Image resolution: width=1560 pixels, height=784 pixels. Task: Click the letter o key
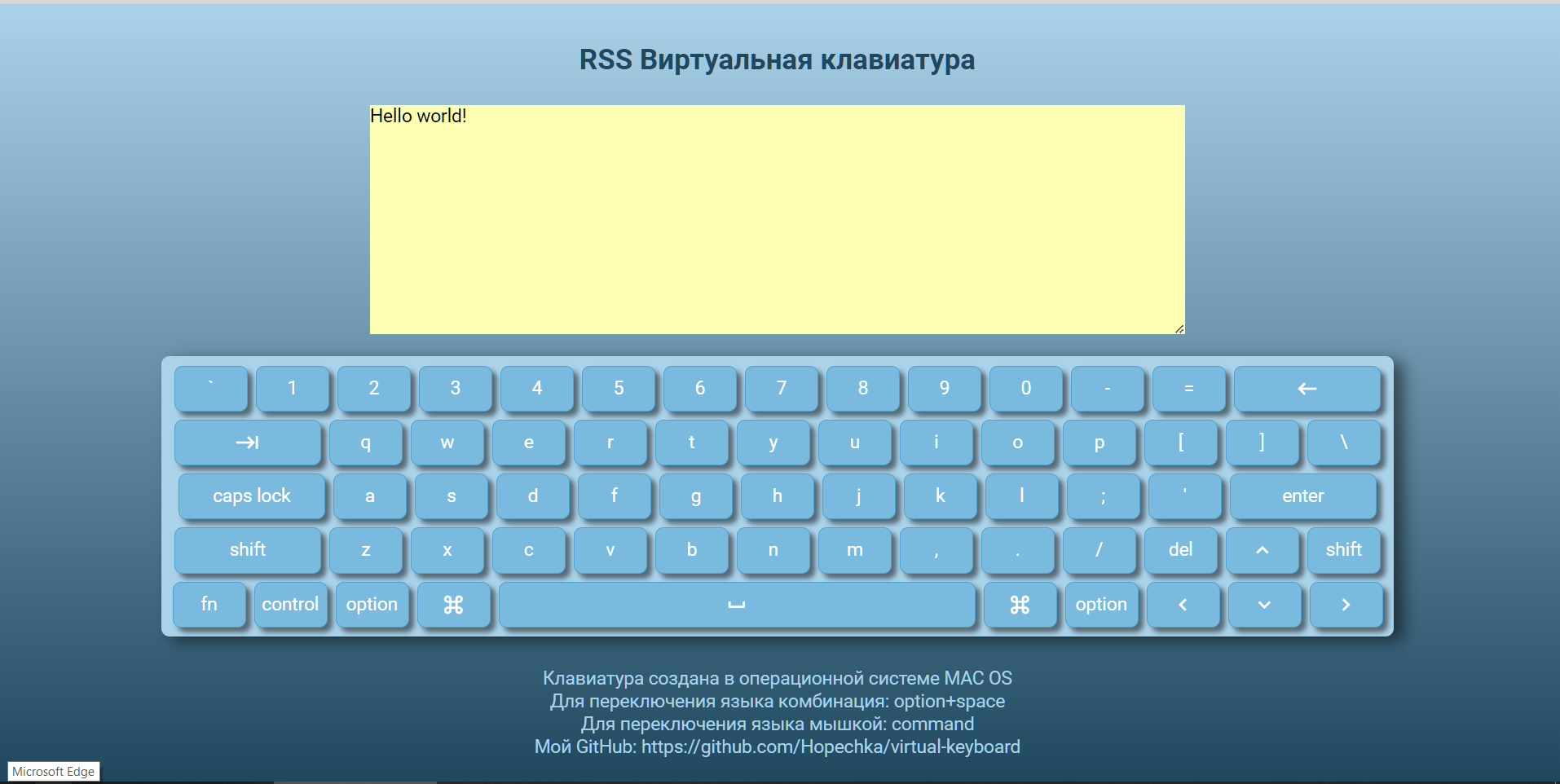(x=1017, y=443)
